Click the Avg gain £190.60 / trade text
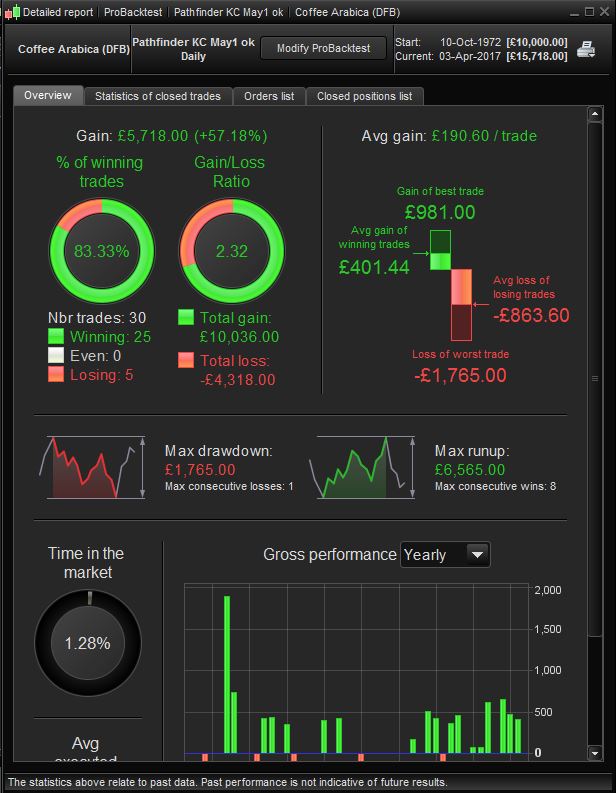The width and height of the screenshot is (616, 793). 449,136
